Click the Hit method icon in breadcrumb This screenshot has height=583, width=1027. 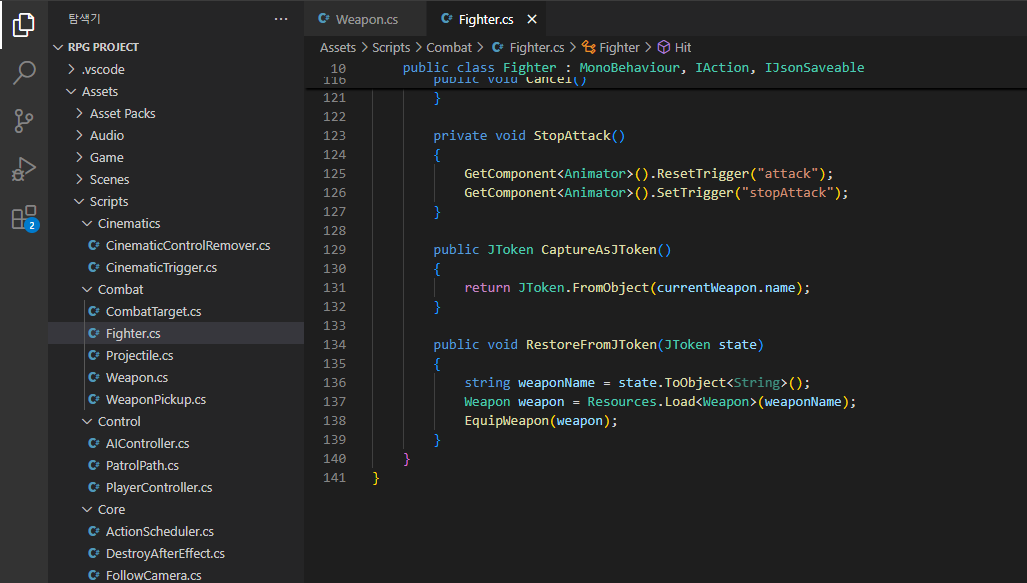664,47
